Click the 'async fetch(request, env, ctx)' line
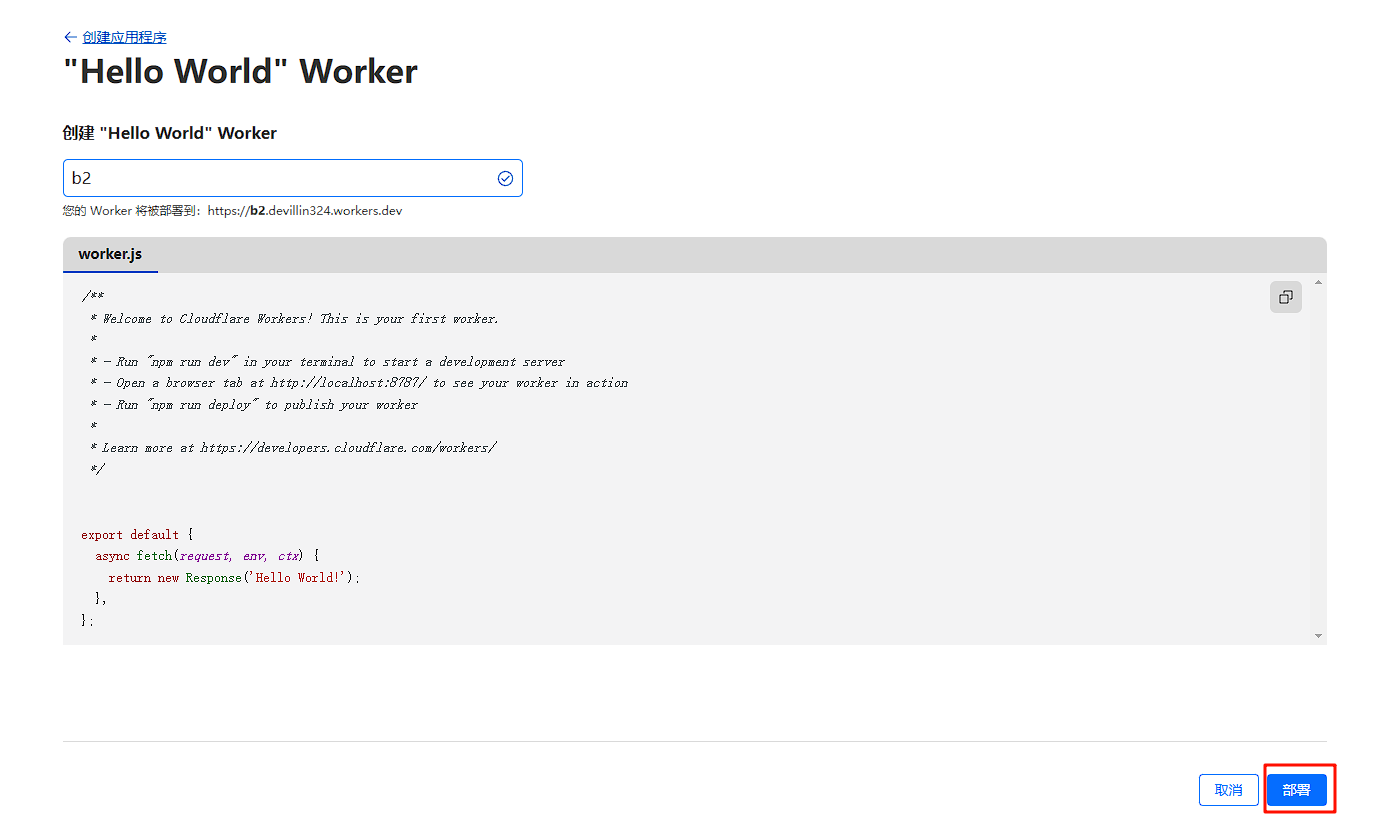The height and width of the screenshot is (821, 1376). [x=207, y=556]
